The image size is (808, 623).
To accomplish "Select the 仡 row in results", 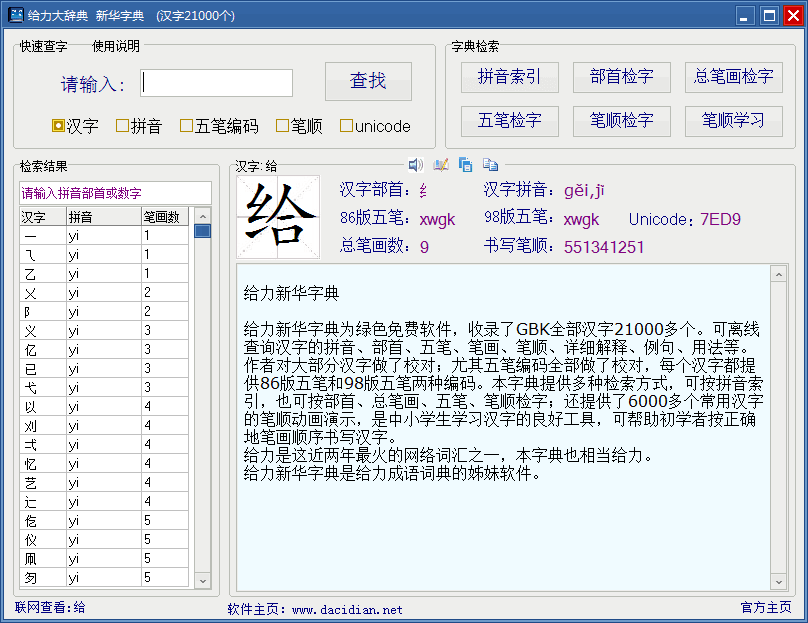I will click(x=104, y=521).
